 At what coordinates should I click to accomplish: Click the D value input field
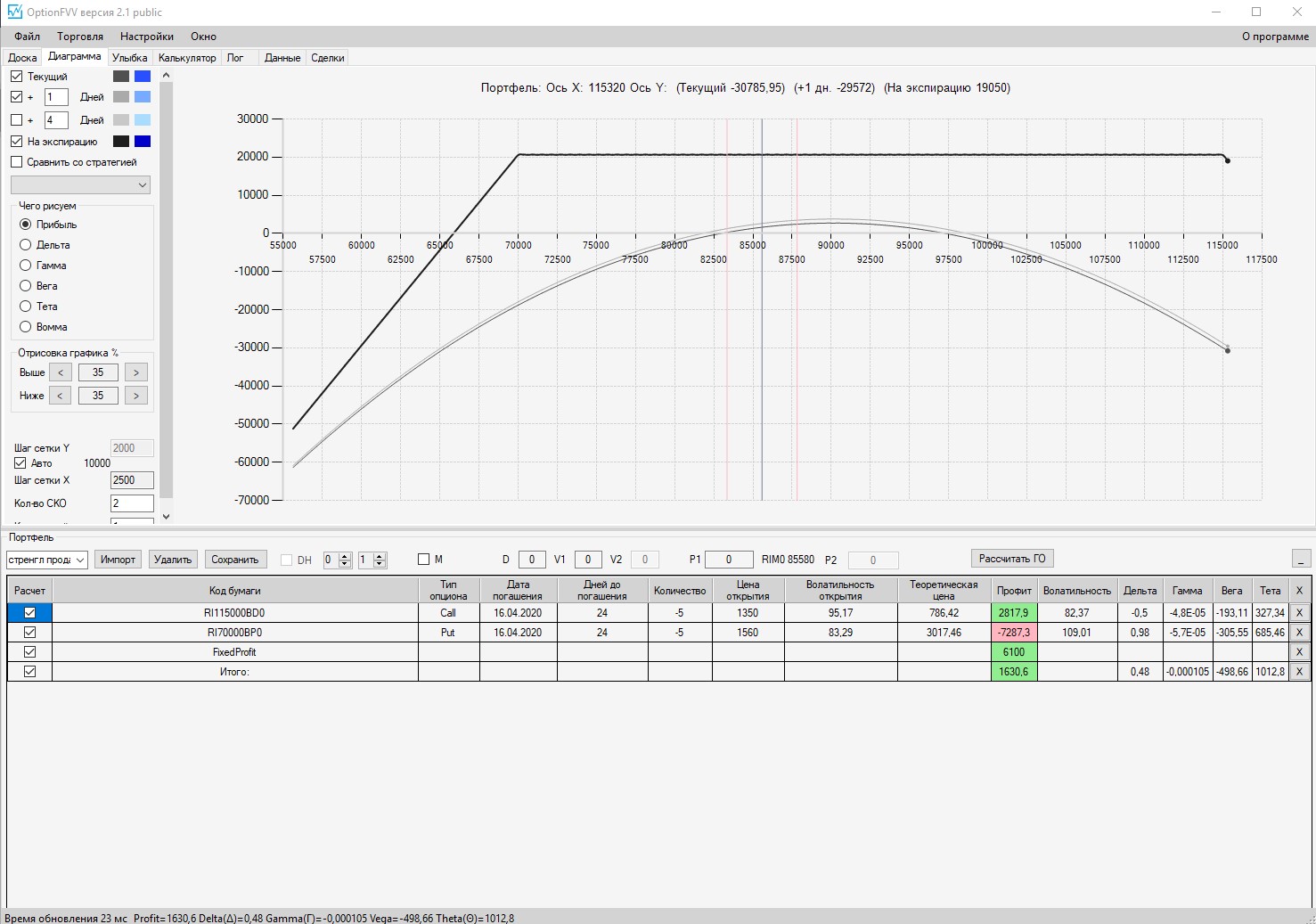pos(532,560)
